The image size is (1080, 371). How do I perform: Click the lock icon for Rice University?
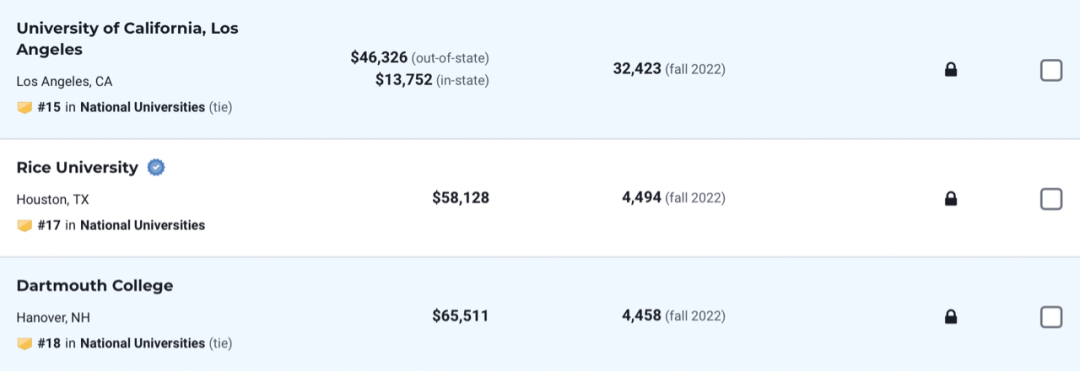click(951, 199)
